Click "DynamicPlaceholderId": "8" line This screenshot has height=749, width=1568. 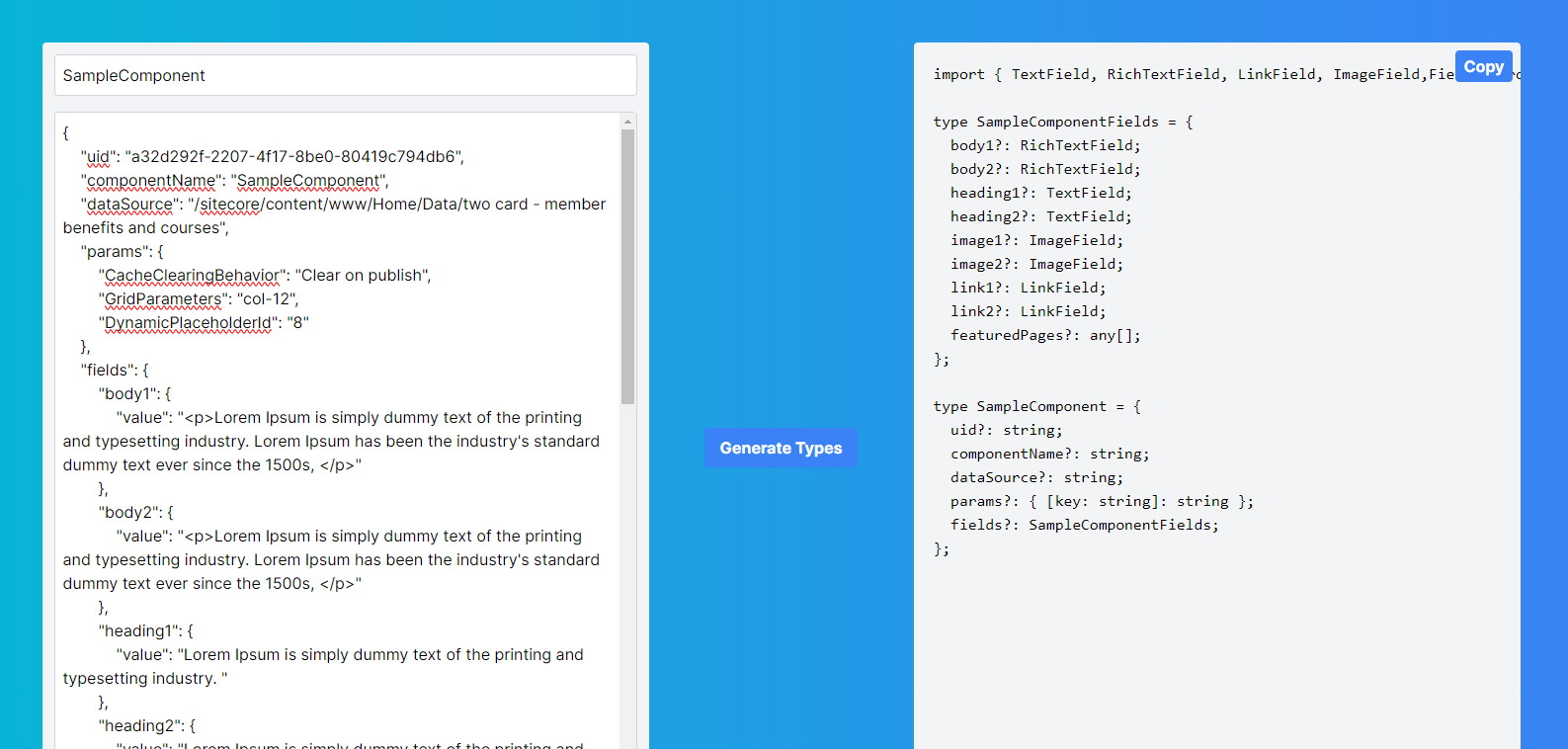204,322
